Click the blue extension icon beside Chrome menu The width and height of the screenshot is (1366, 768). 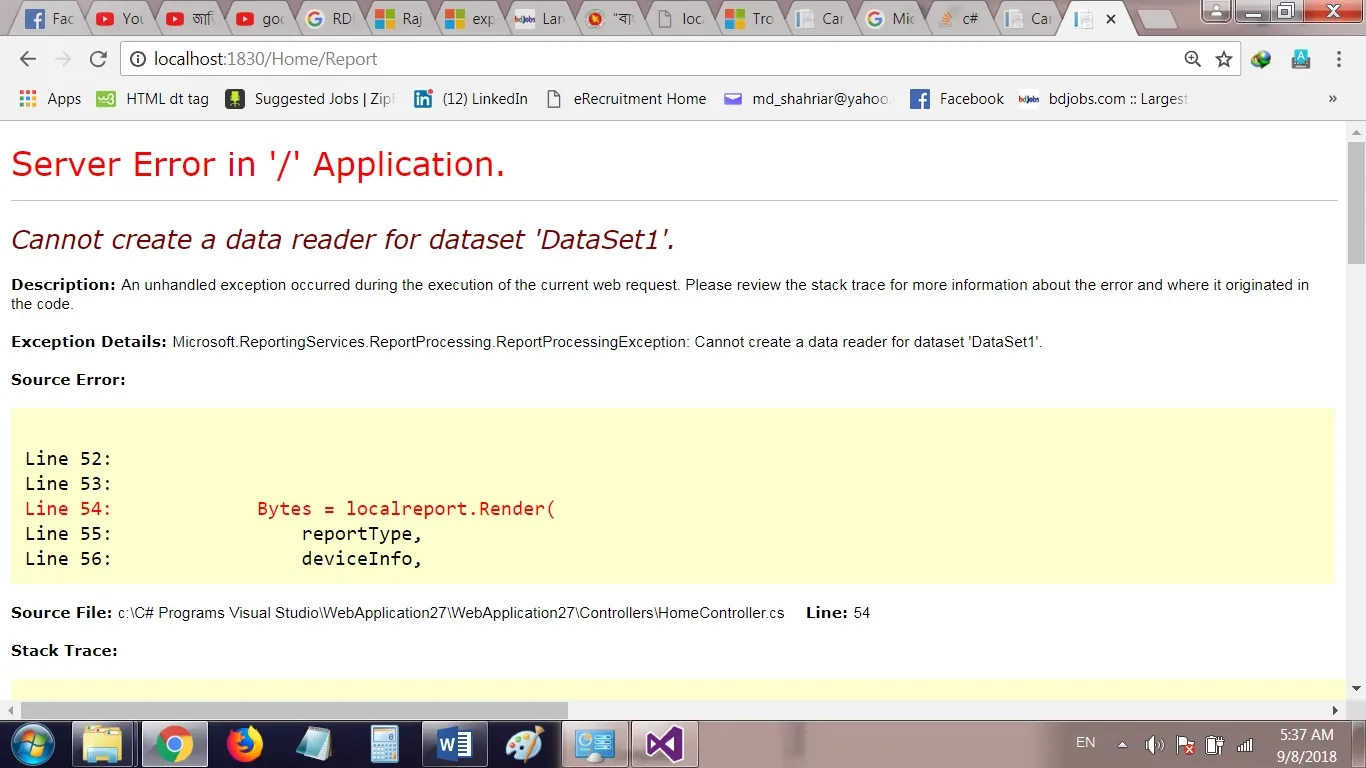(x=1301, y=59)
